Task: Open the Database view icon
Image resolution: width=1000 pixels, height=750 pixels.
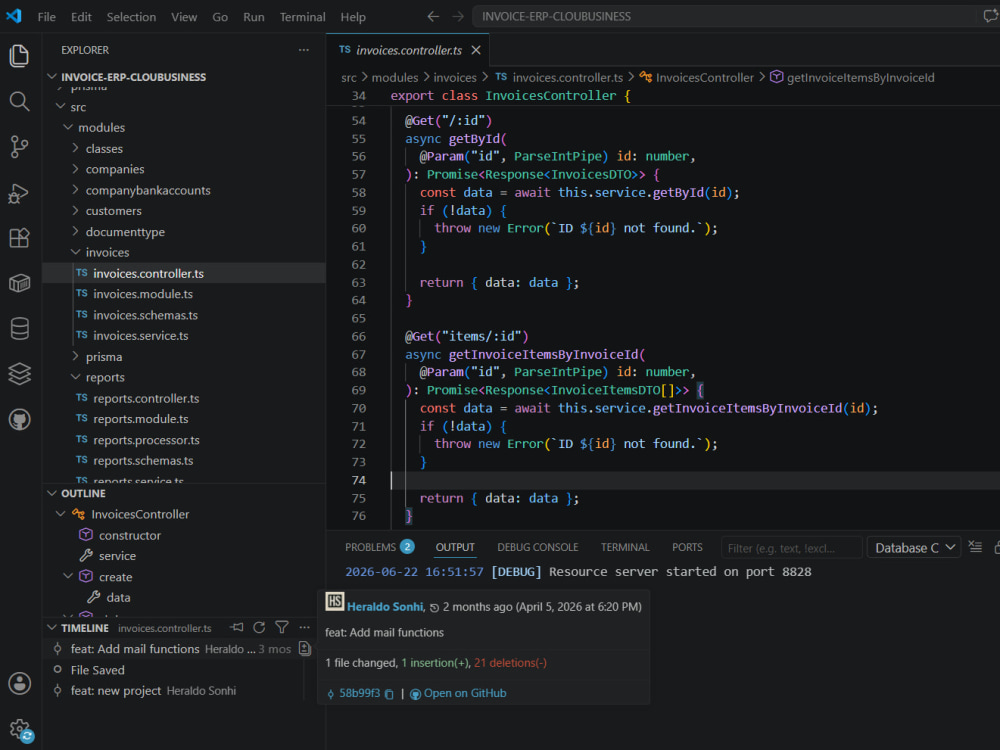Action: coord(19,329)
